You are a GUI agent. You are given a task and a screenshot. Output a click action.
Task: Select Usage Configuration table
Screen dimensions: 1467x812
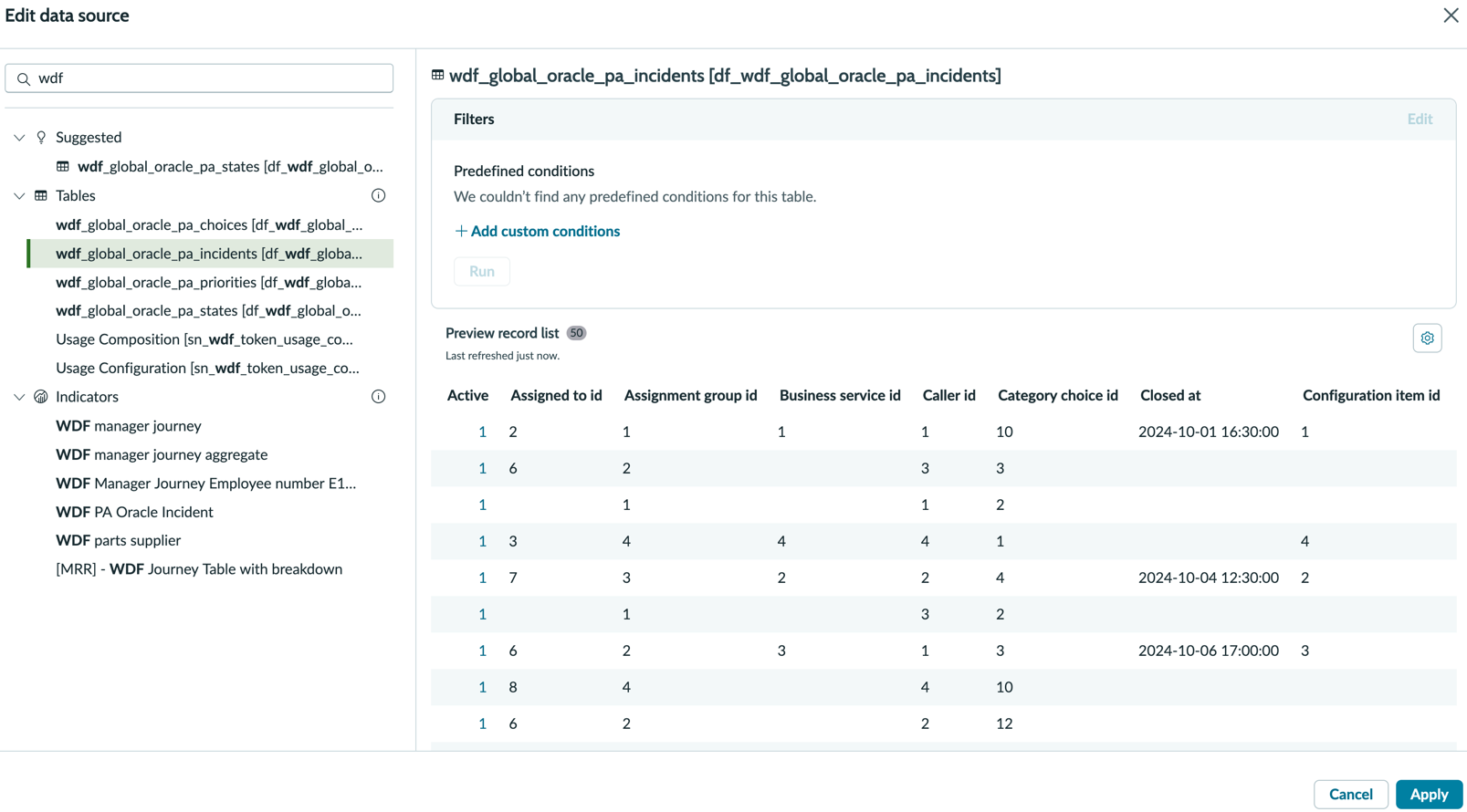coord(207,368)
